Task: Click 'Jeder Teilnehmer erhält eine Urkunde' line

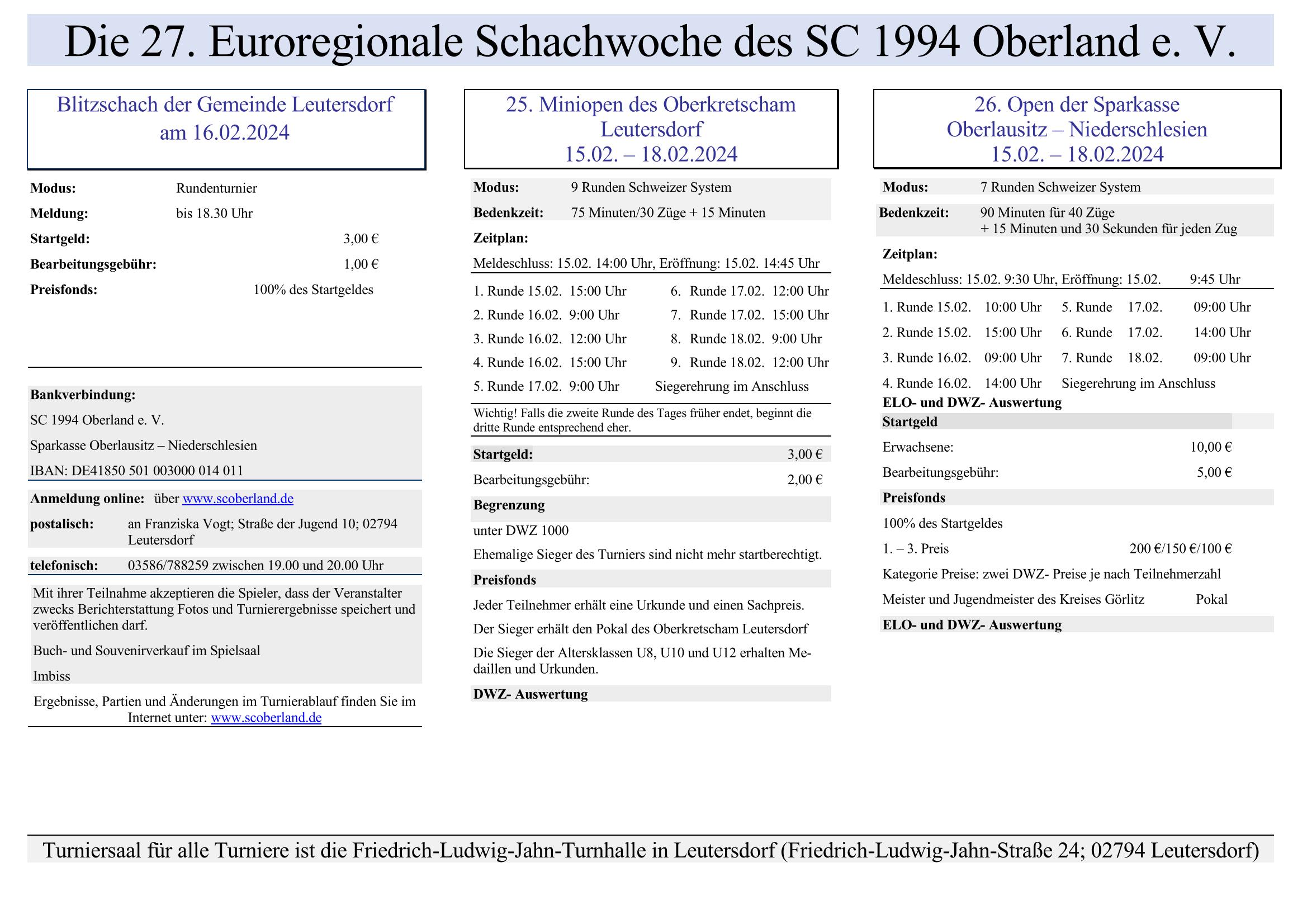Action: [x=639, y=605]
